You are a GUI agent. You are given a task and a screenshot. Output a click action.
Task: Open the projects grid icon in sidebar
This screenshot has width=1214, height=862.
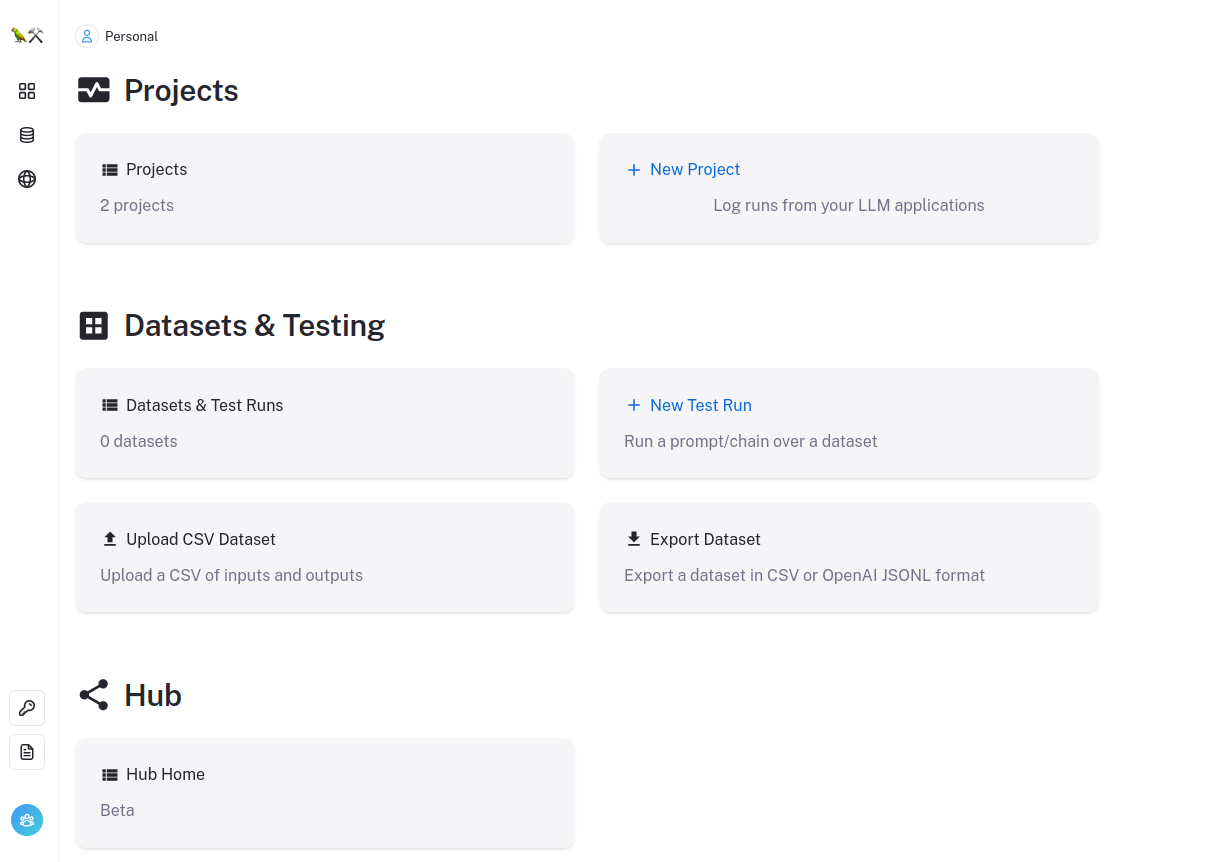pyautogui.click(x=27, y=91)
